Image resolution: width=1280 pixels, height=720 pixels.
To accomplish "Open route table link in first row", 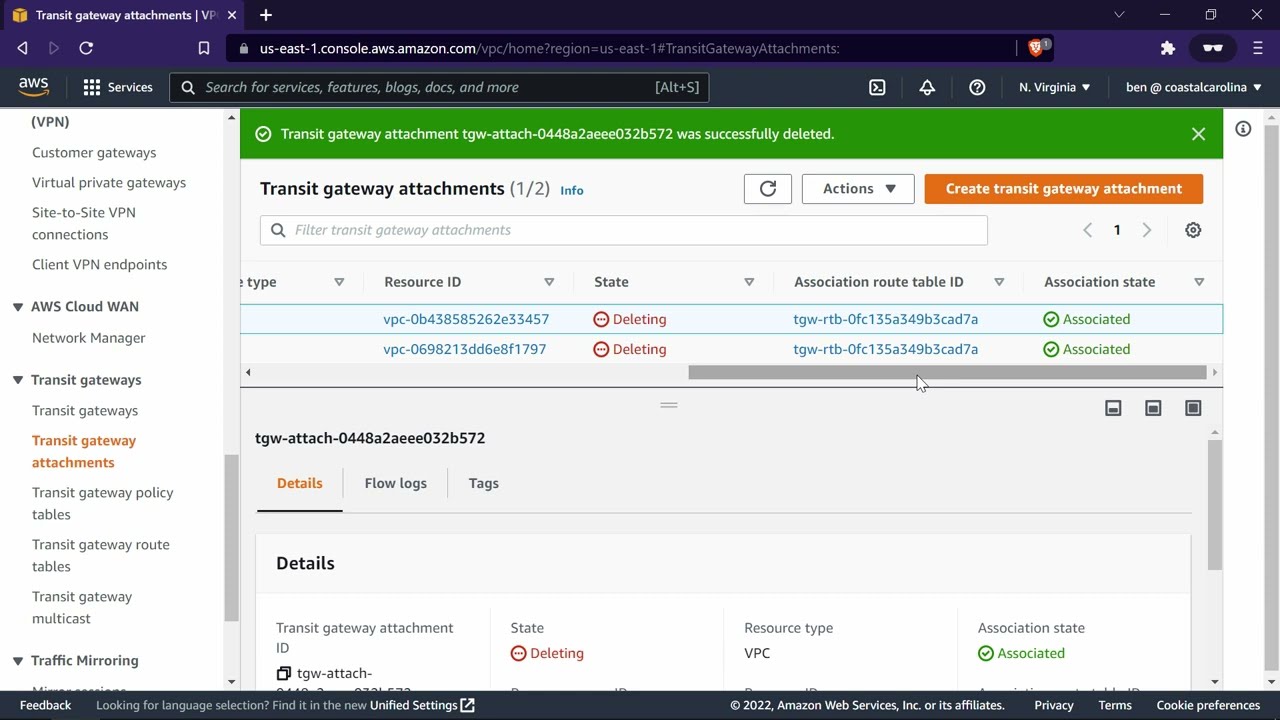I will tap(886, 319).
